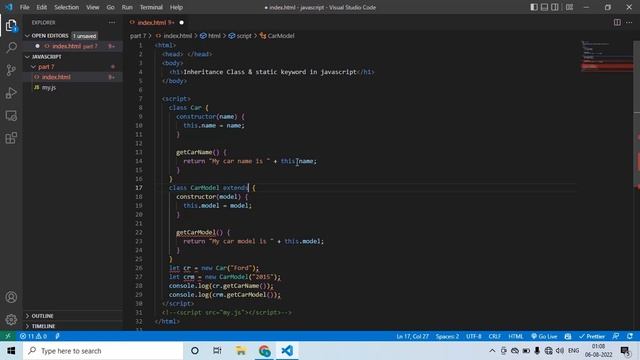
Task: Open the Accounts icon in activity bar
Action: pos(11,297)
